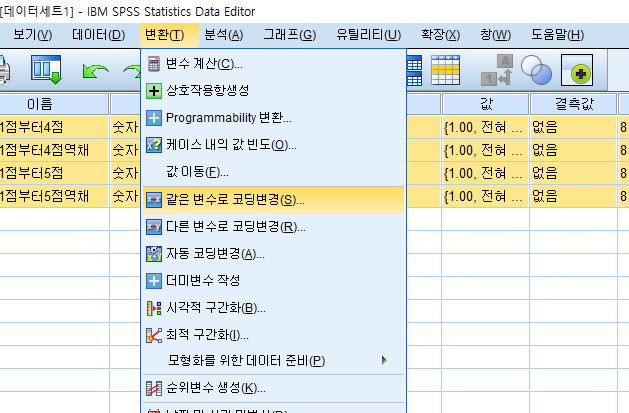Click the question icon beside 케이스 내의 값 빈도
The image size is (629, 413).
click(154, 145)
